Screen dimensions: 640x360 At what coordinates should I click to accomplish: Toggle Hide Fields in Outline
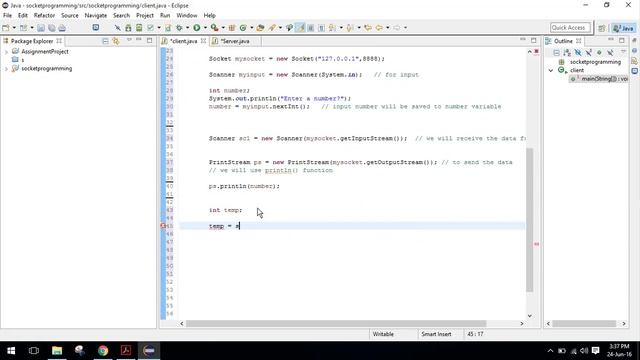(578, 53)
